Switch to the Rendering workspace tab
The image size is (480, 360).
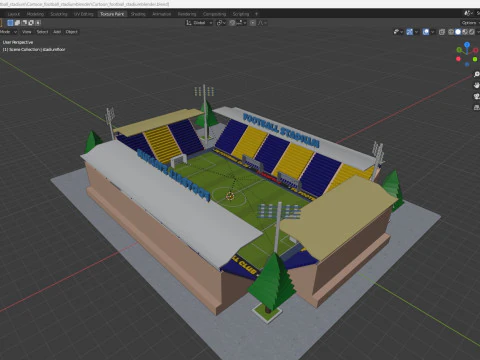click(x=187, y=14)
